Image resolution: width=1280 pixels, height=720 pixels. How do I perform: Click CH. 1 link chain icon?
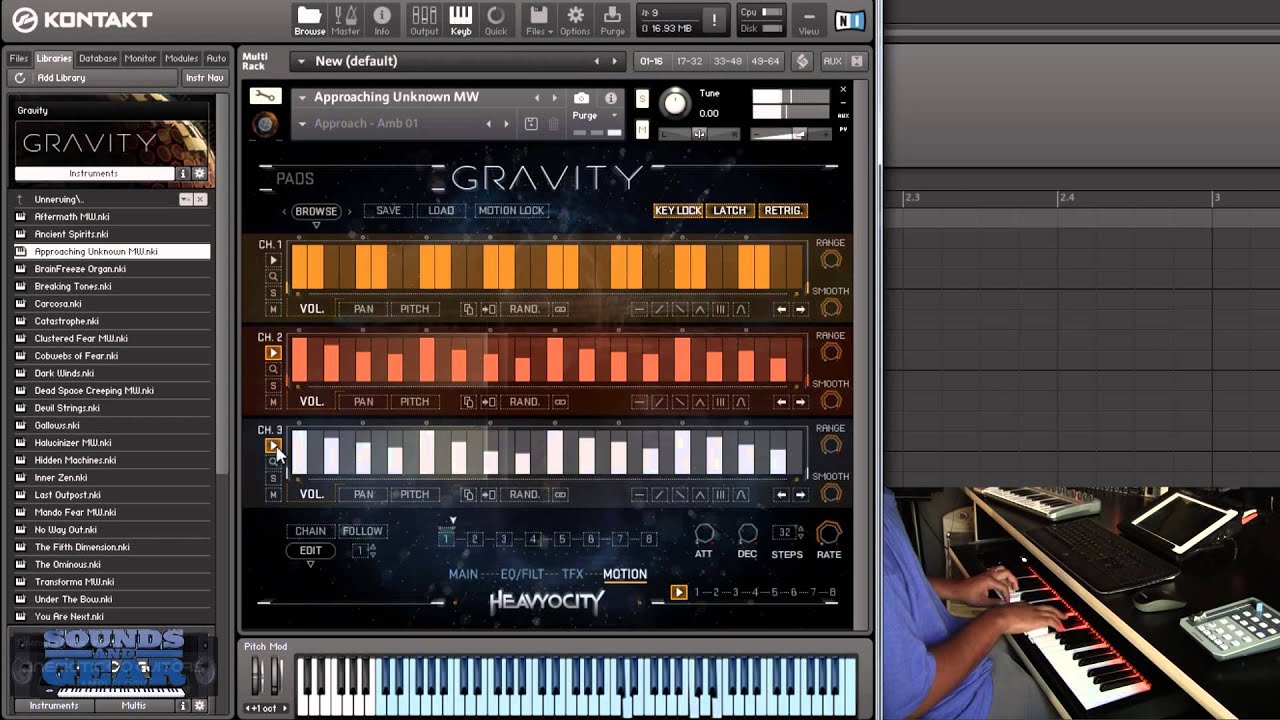click(x=560, y=309)
